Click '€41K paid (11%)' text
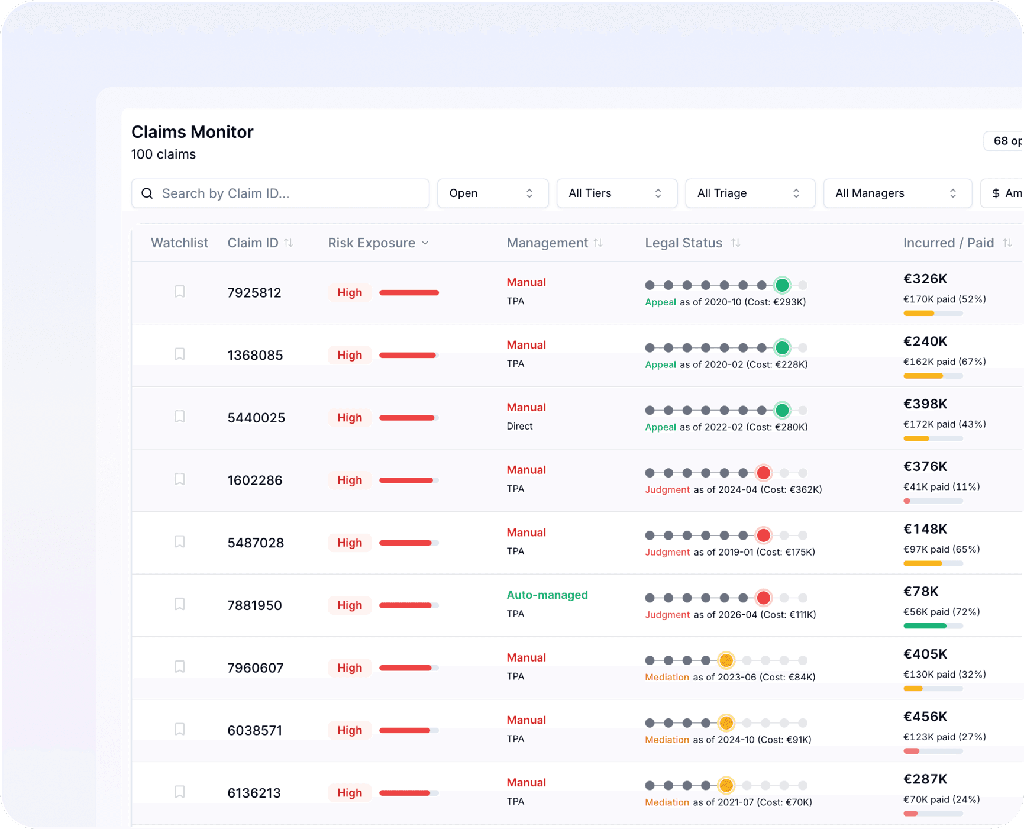 [x=942, y=487]
